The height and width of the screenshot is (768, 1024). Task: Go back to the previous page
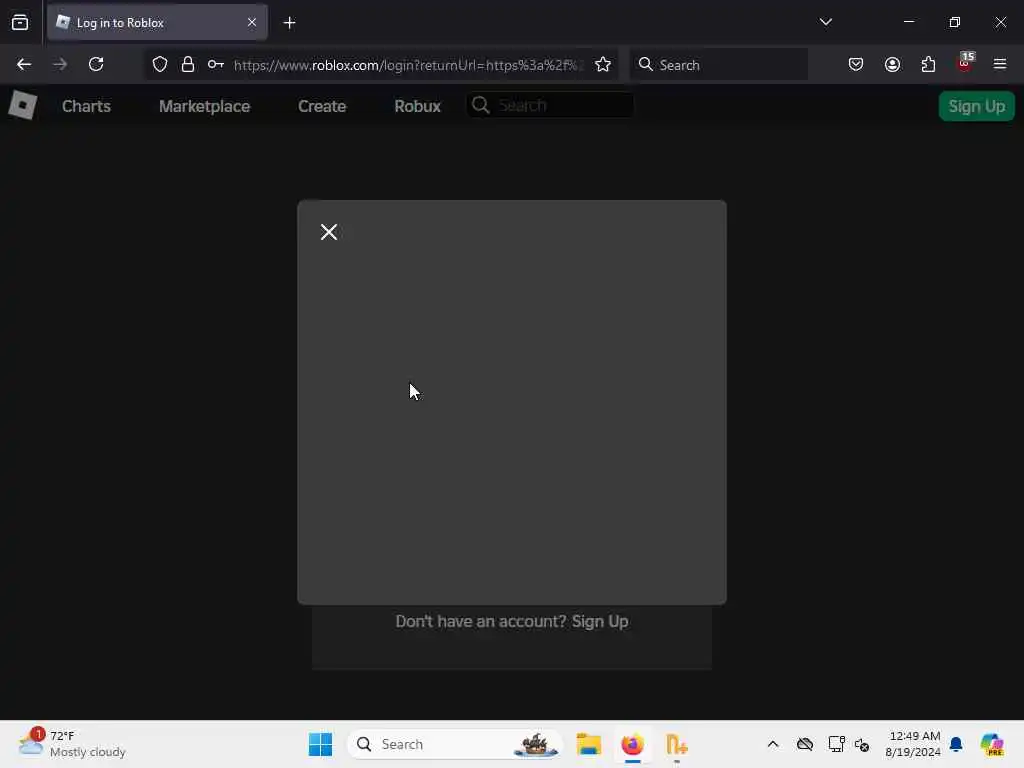pos(24,64)
